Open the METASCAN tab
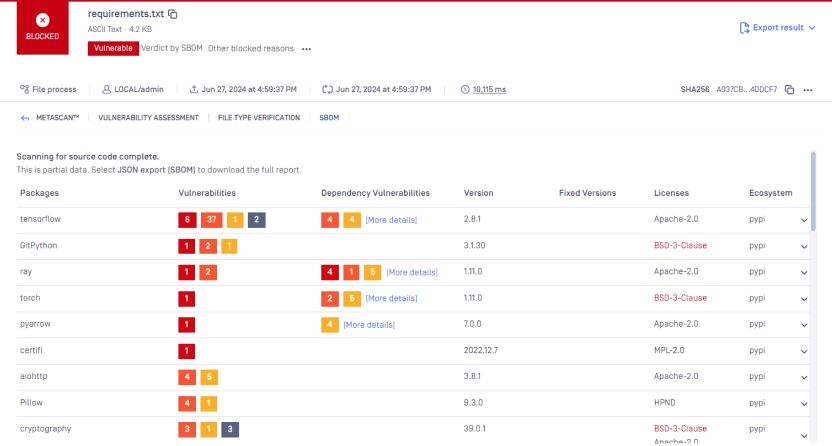Viewport: 832px width, 446px height. 57,118
